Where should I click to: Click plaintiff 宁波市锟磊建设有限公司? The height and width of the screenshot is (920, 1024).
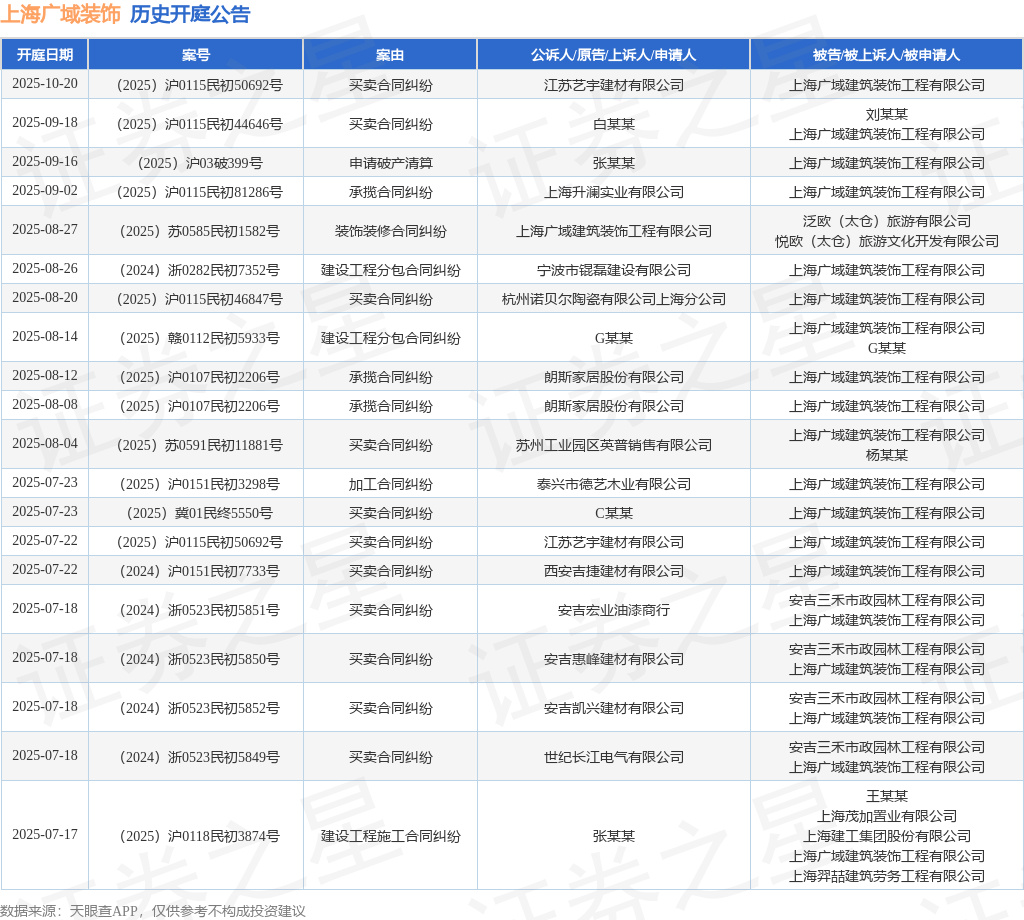(x=614, y=270)
